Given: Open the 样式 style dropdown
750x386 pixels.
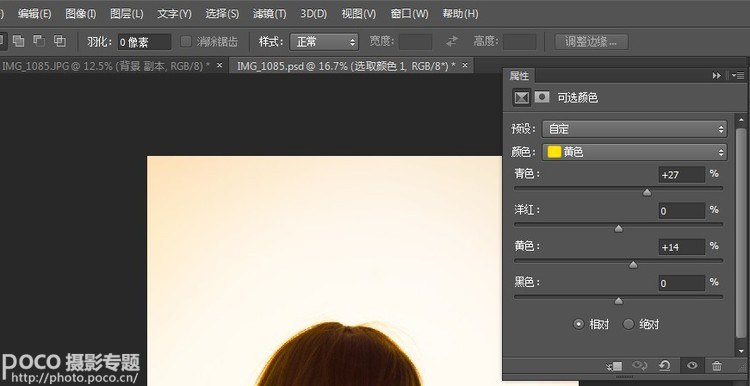Looking at the screenshot, I should pyautogui.click(x=324, y=42).
